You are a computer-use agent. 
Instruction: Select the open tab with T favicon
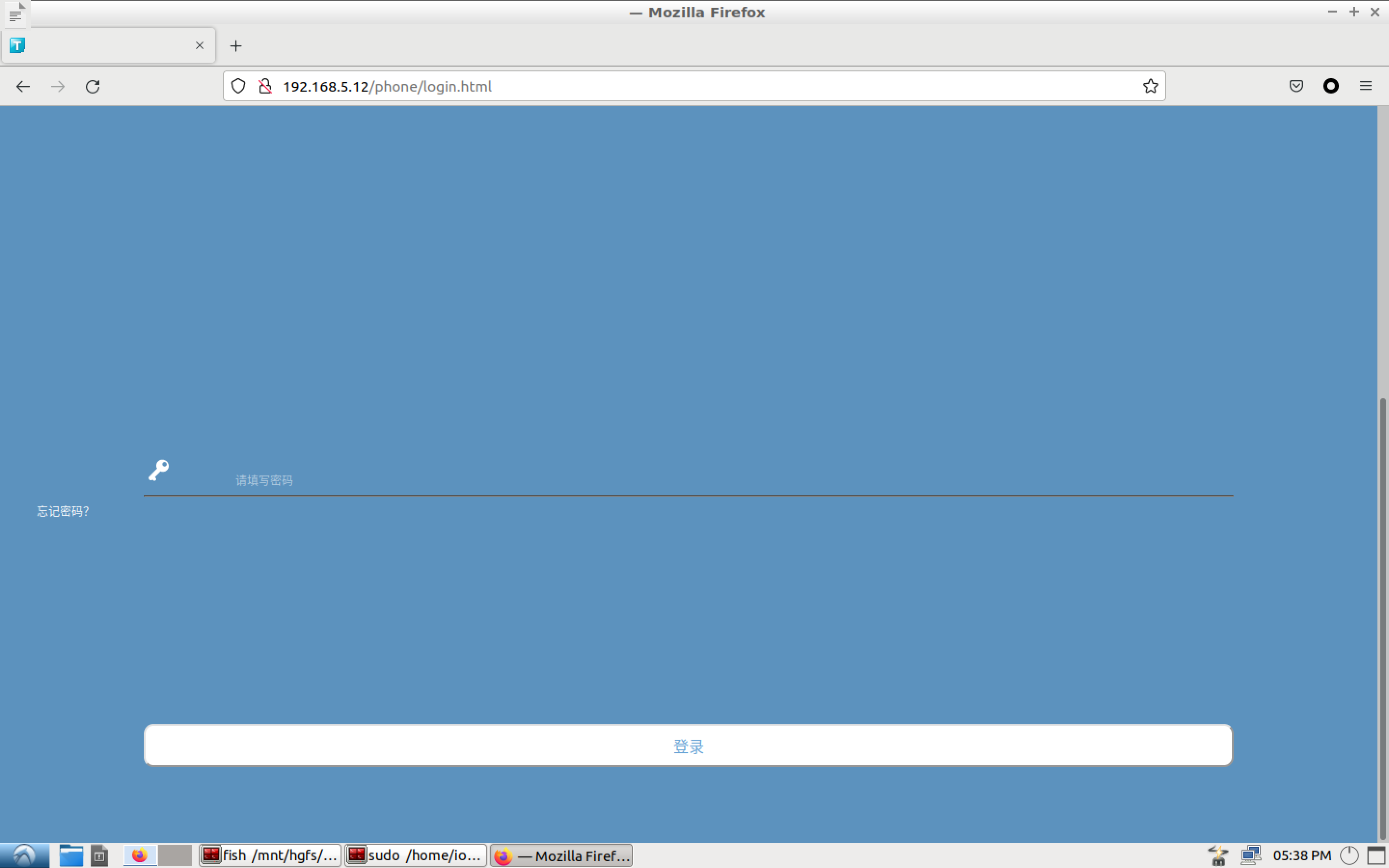[109, 45]
